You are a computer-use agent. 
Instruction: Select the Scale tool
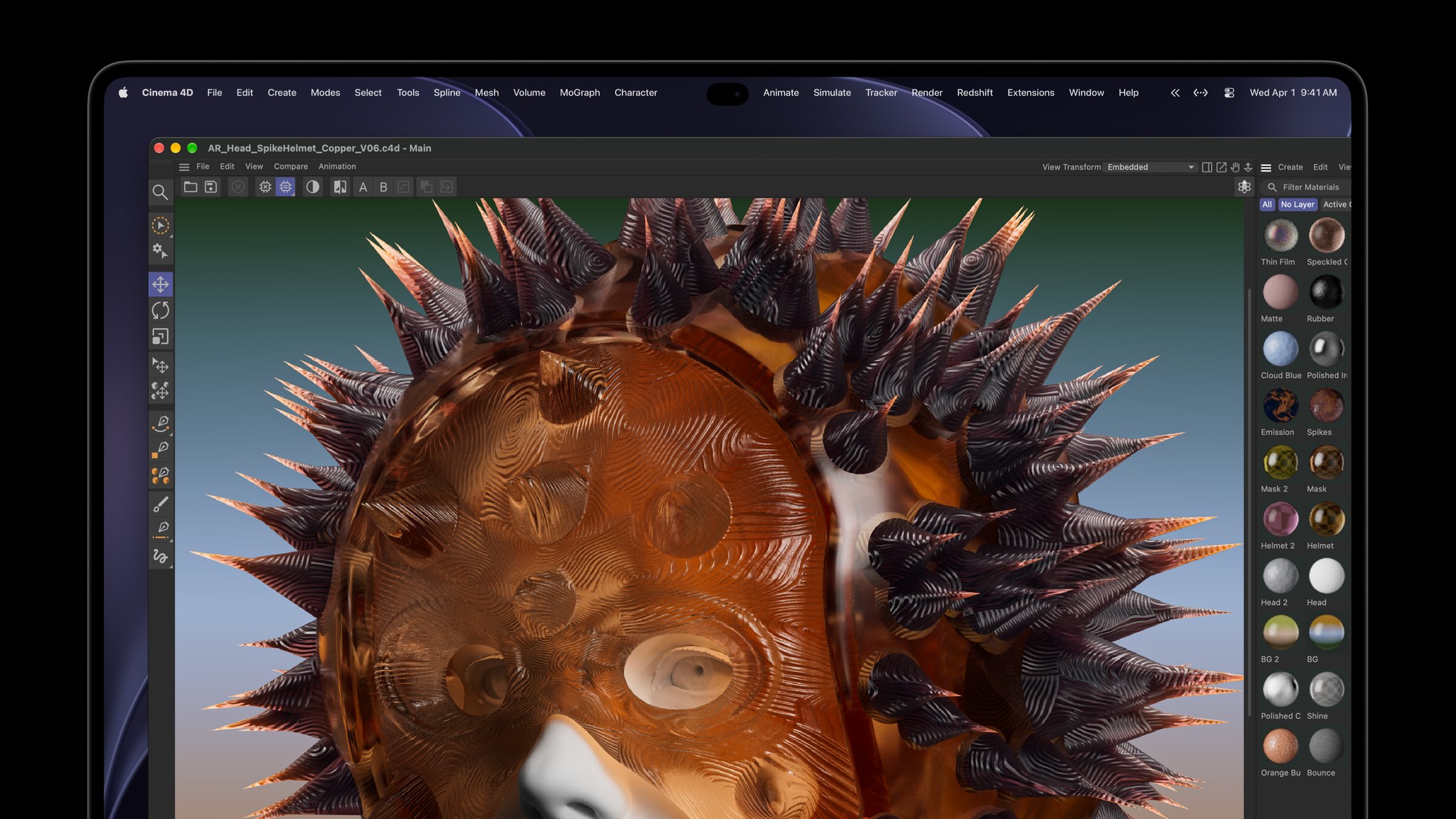click(x=160, y=337)
